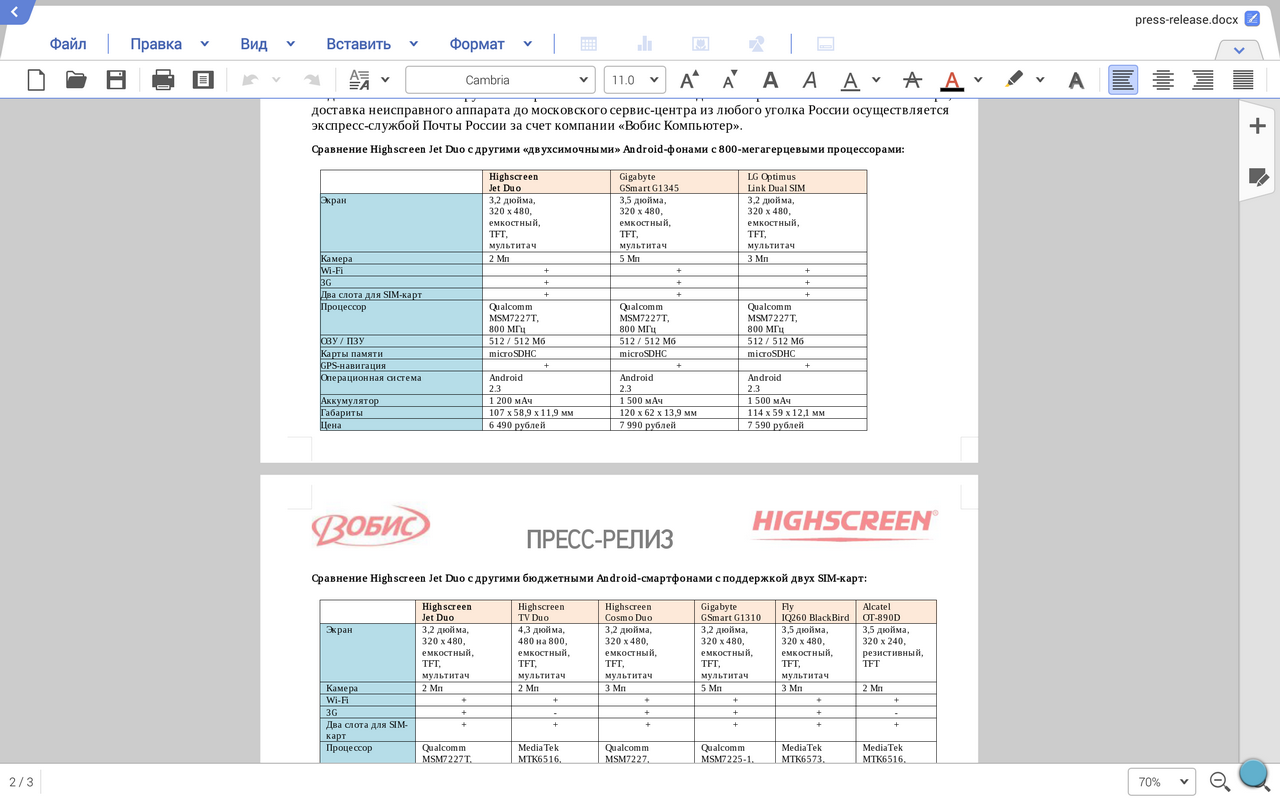Undo the last action
The image size is (1280, 800).
click(x=250, y=80)
